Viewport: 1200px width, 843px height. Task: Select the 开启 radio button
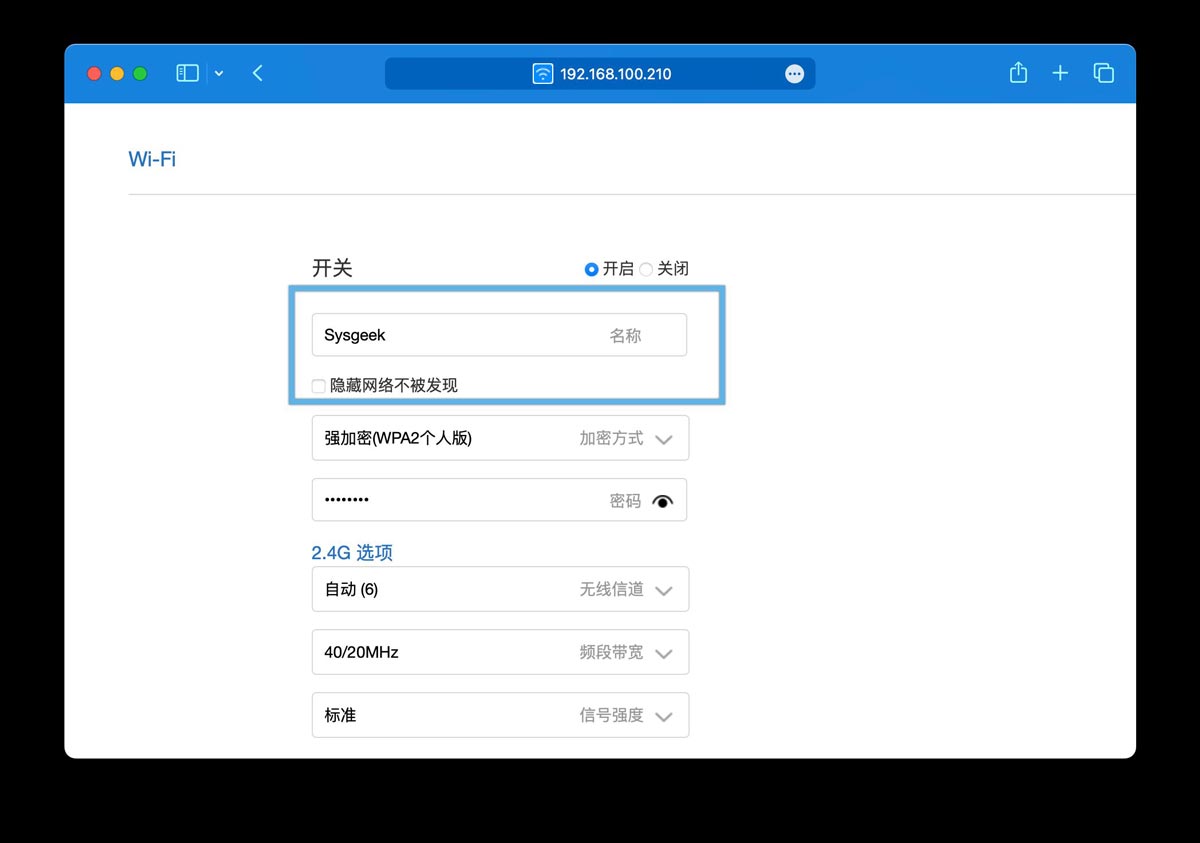tap(591, 268)
